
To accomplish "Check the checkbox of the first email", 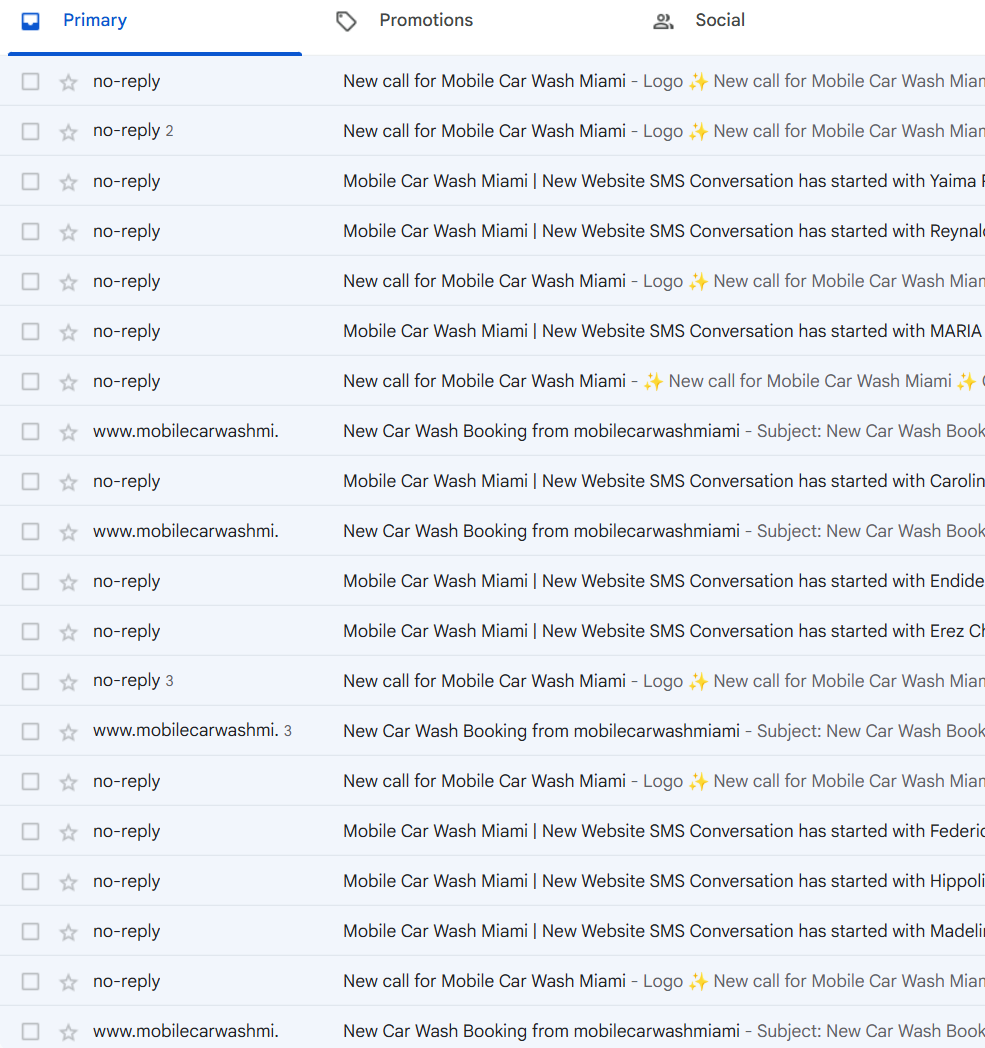I will [30, 80].
